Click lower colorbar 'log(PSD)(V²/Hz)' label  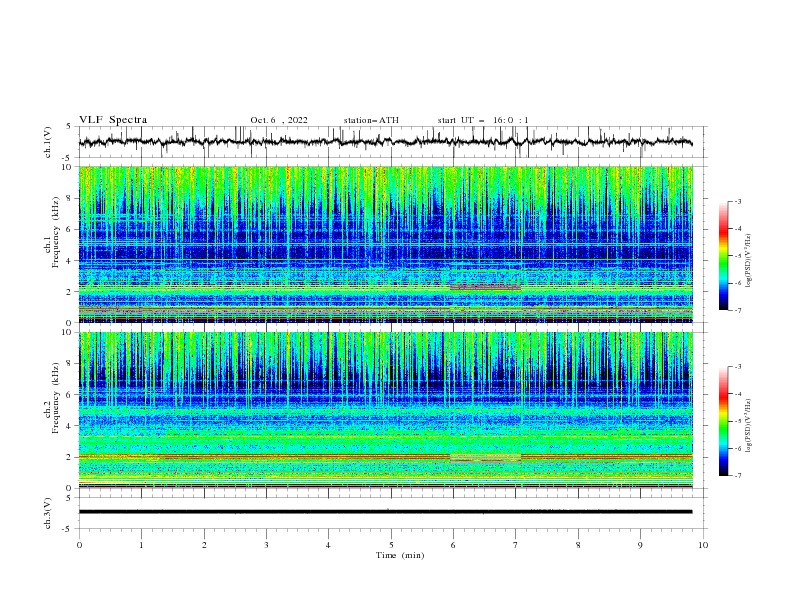(x=749, y=425)
